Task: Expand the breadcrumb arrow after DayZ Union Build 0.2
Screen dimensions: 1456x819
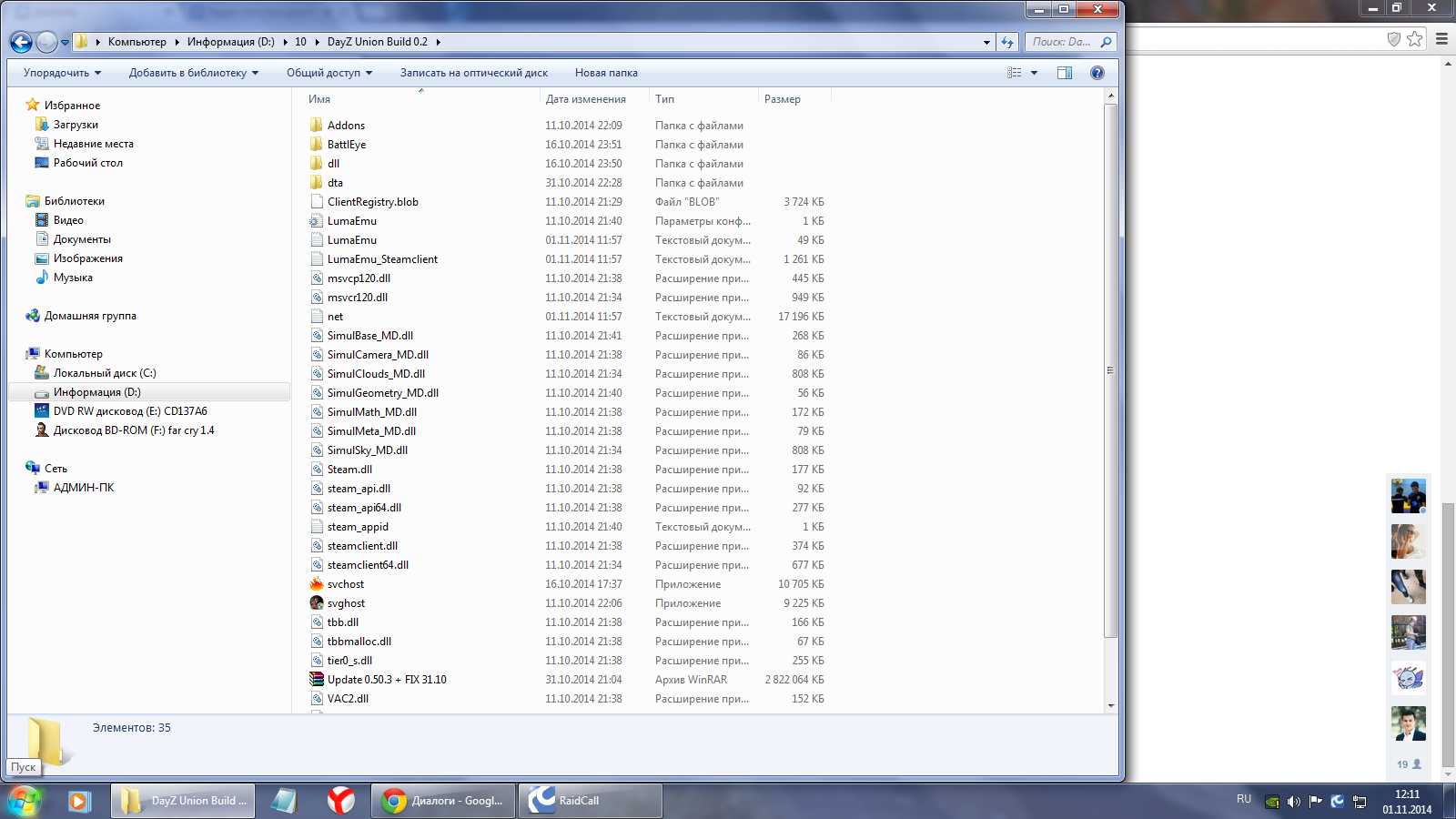Action: tap(438, 42)
